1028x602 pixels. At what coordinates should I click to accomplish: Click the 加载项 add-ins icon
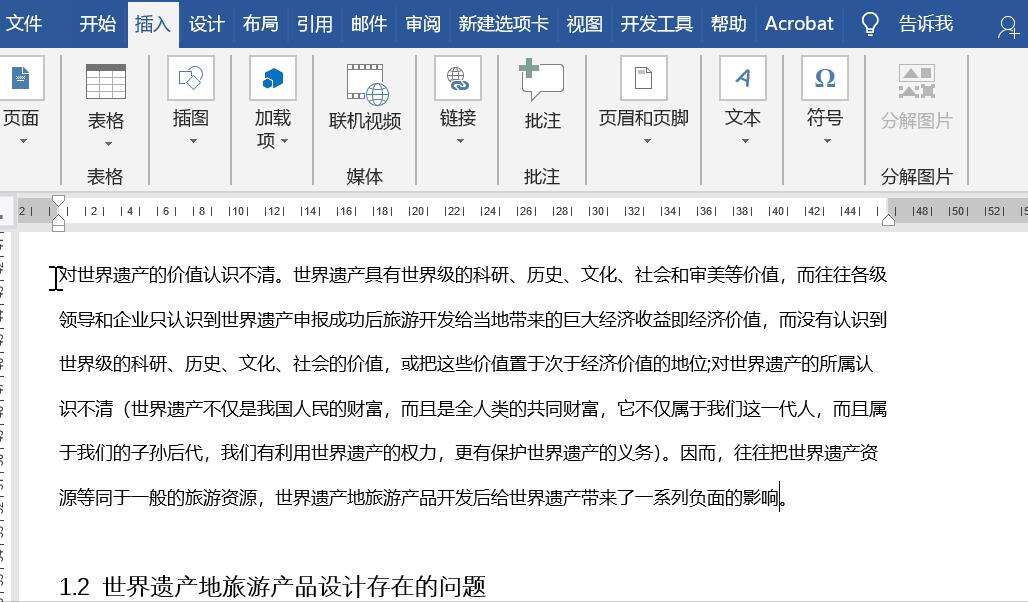click(273, 78)
